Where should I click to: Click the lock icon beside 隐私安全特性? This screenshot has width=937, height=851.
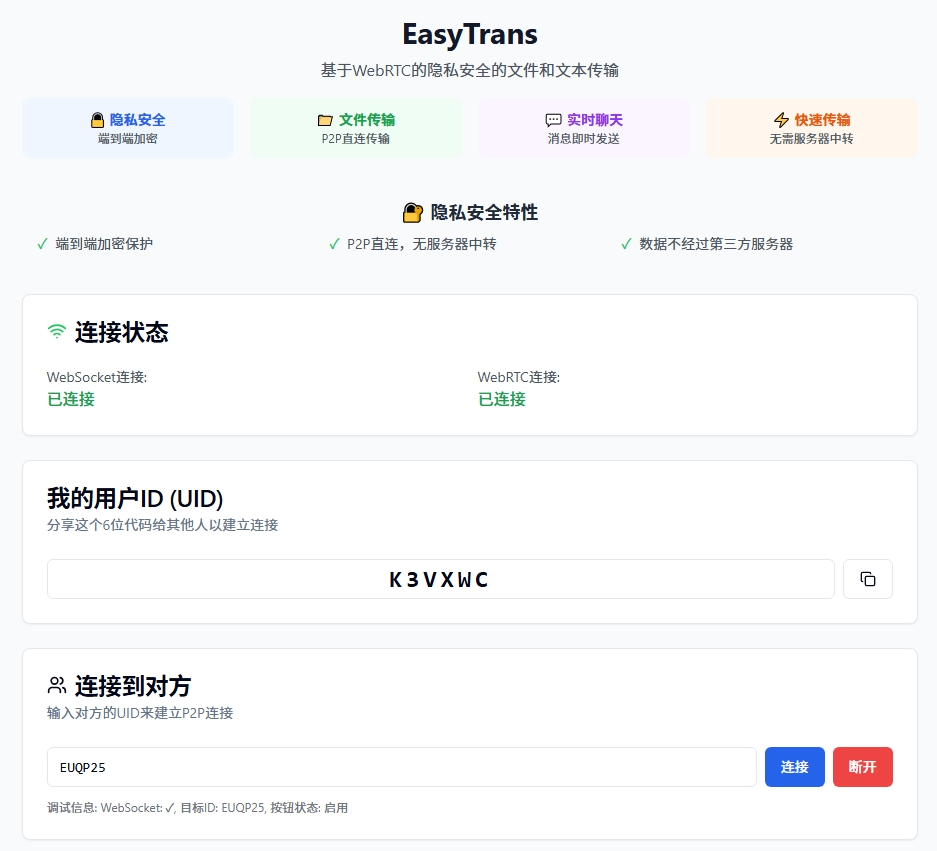tap(412, 213)
